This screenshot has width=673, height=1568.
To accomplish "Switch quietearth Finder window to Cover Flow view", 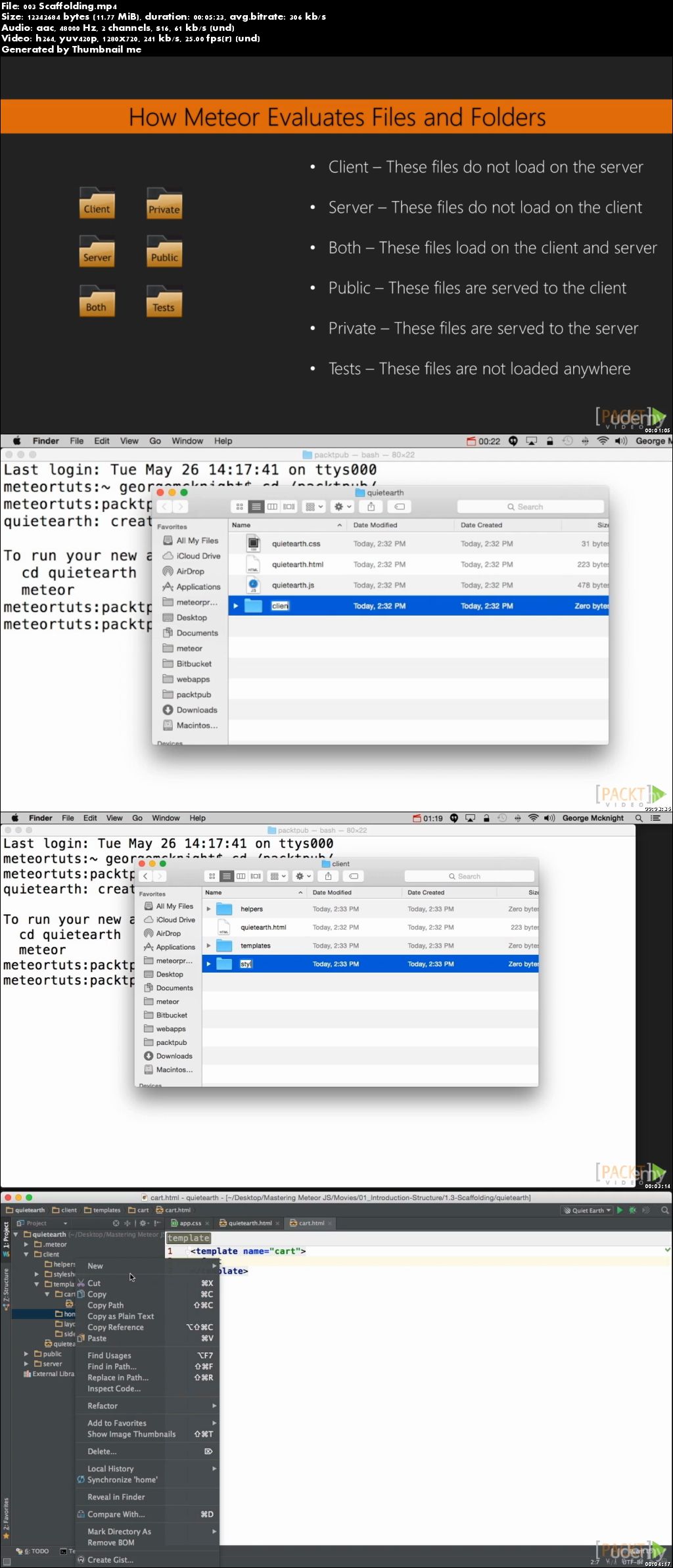I will pyautogui.click(x=289, y=507).
